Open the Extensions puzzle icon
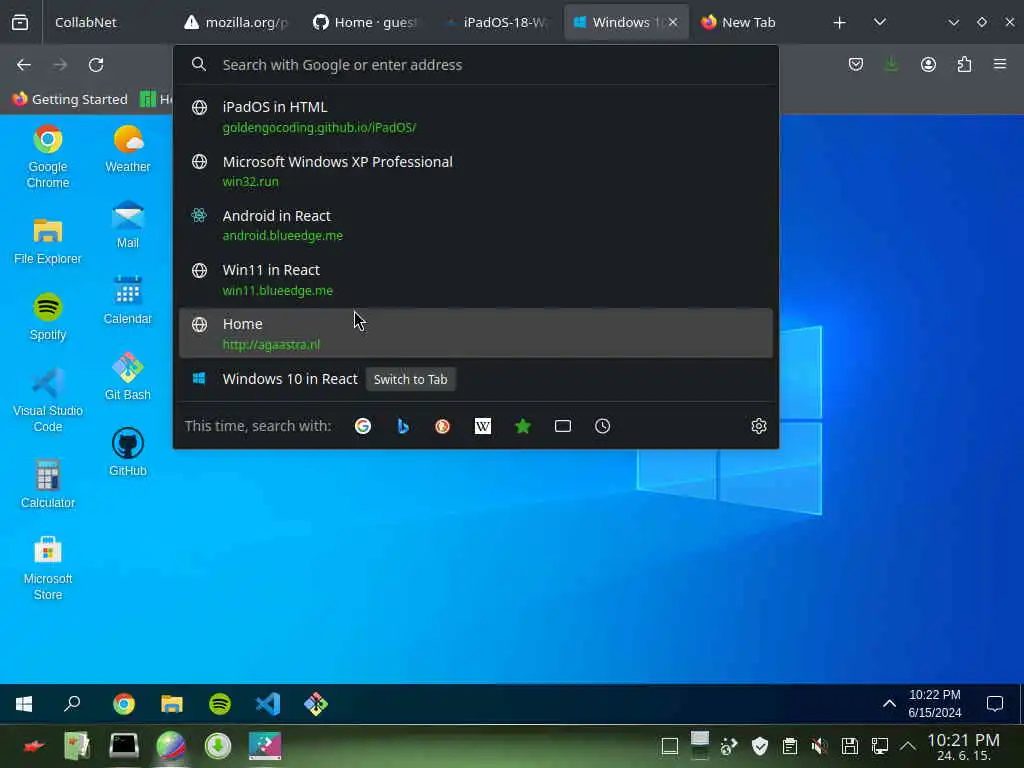The image size is (1024, 768). [x=965, y=65]
